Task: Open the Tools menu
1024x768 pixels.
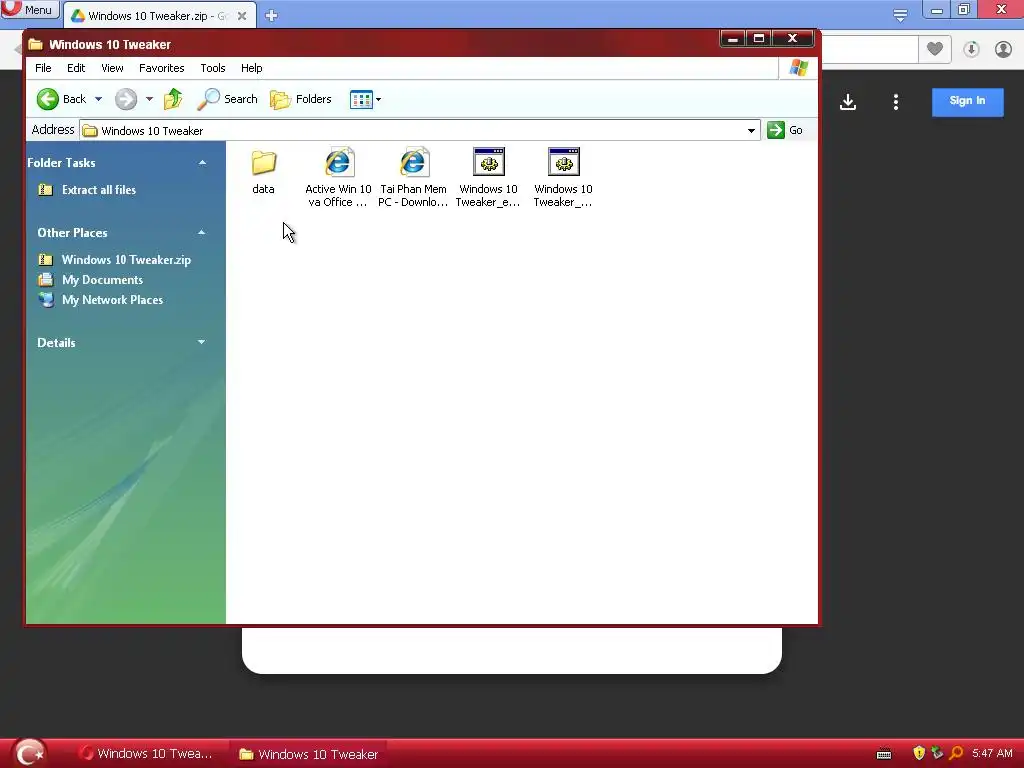Action: (x=212, y=68)
